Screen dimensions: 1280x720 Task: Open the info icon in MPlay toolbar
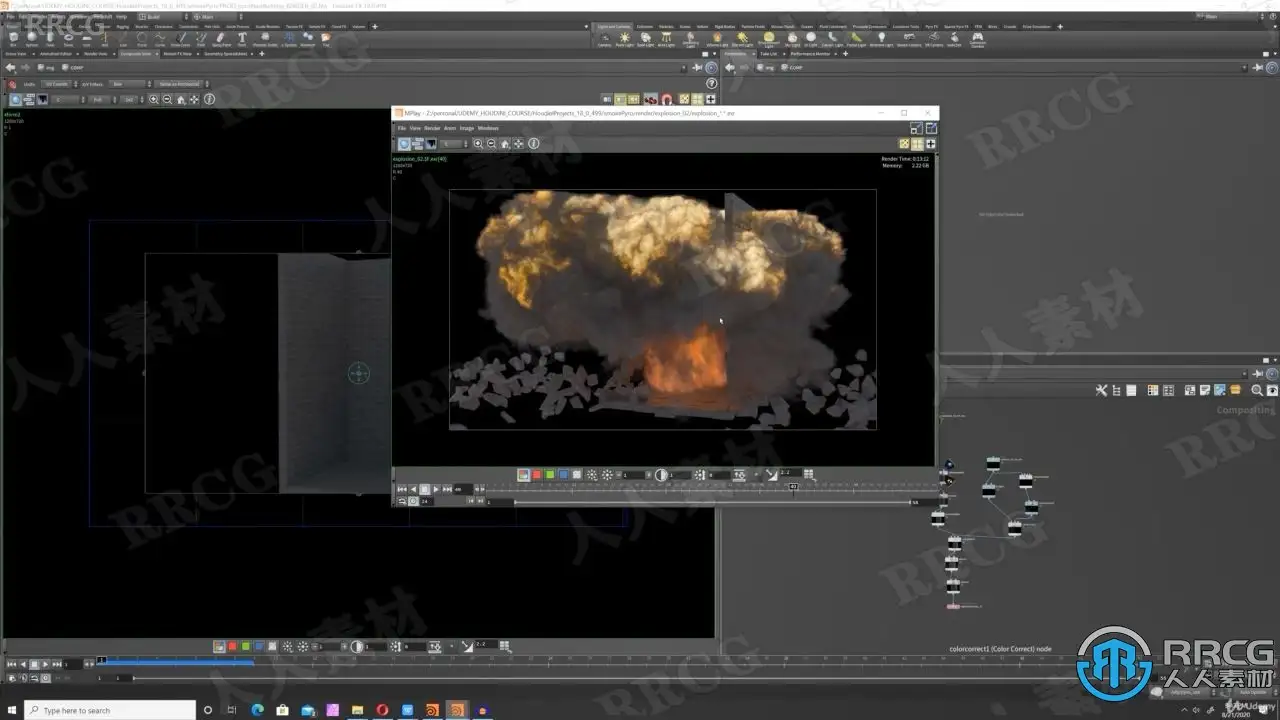click(x=533, y=144)
